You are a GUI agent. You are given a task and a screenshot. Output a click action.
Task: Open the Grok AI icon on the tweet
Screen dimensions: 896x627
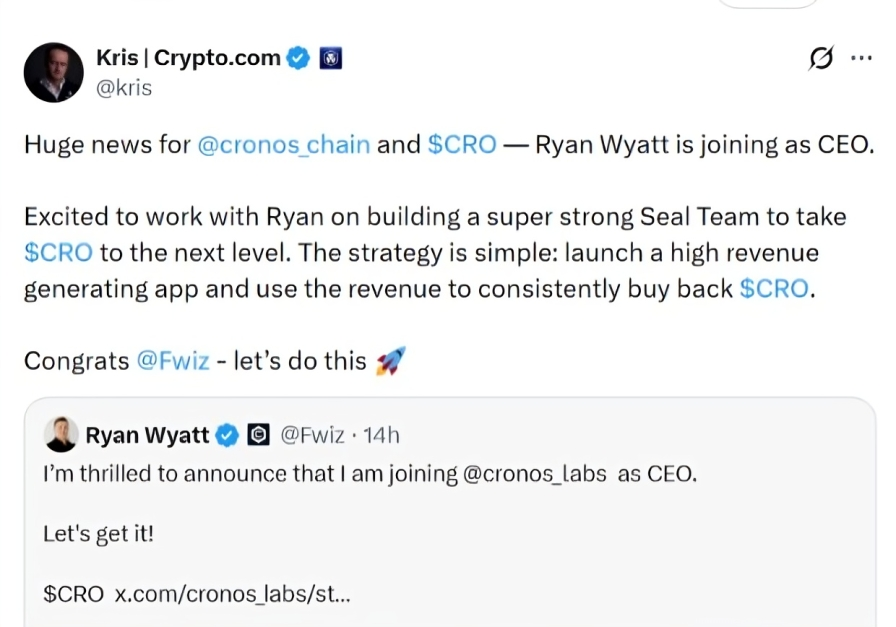click(x=820, y=59)
